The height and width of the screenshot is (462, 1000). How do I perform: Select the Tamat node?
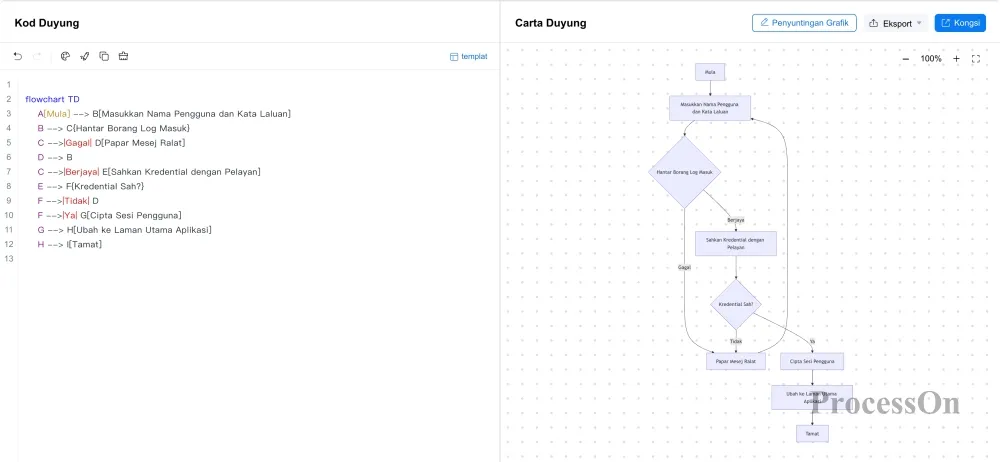coord(812,434)
